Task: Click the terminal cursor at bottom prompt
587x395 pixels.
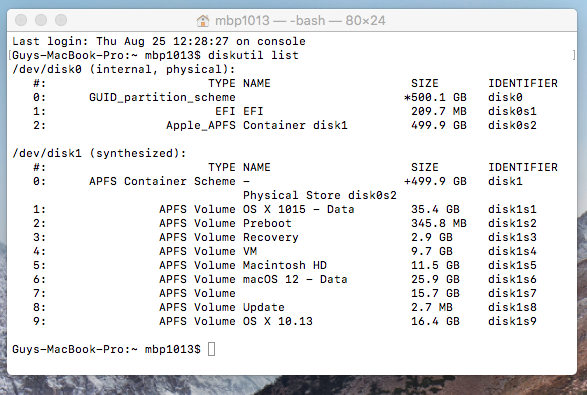Action: 211,349
